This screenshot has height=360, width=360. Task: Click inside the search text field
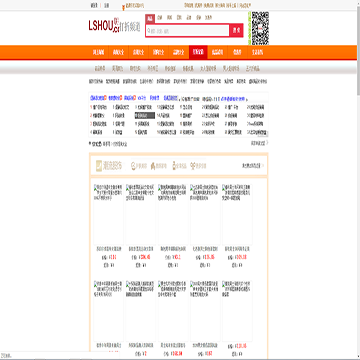[188, 30]
